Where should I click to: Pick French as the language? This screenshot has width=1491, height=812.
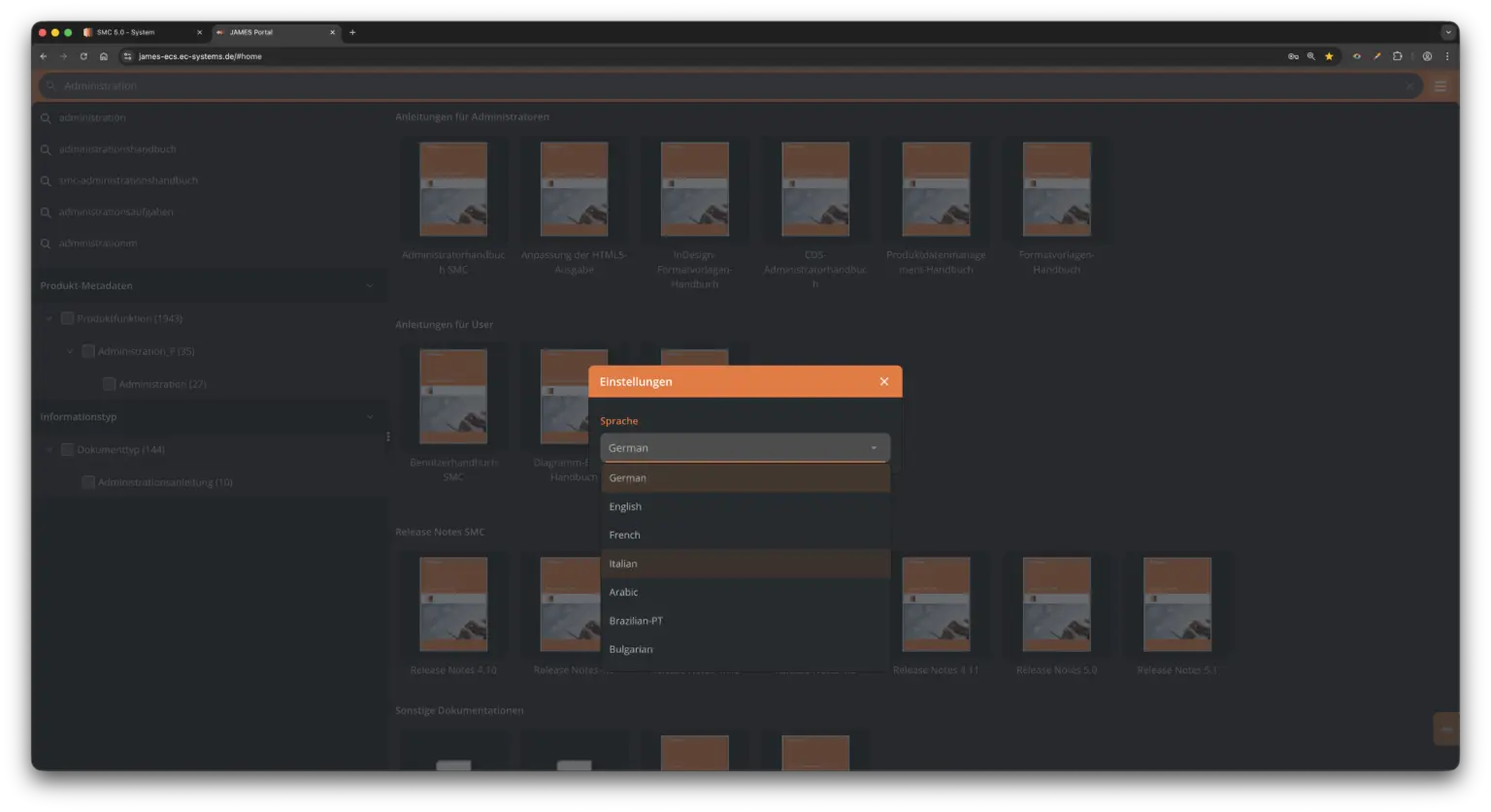click(x=624, y=535)
